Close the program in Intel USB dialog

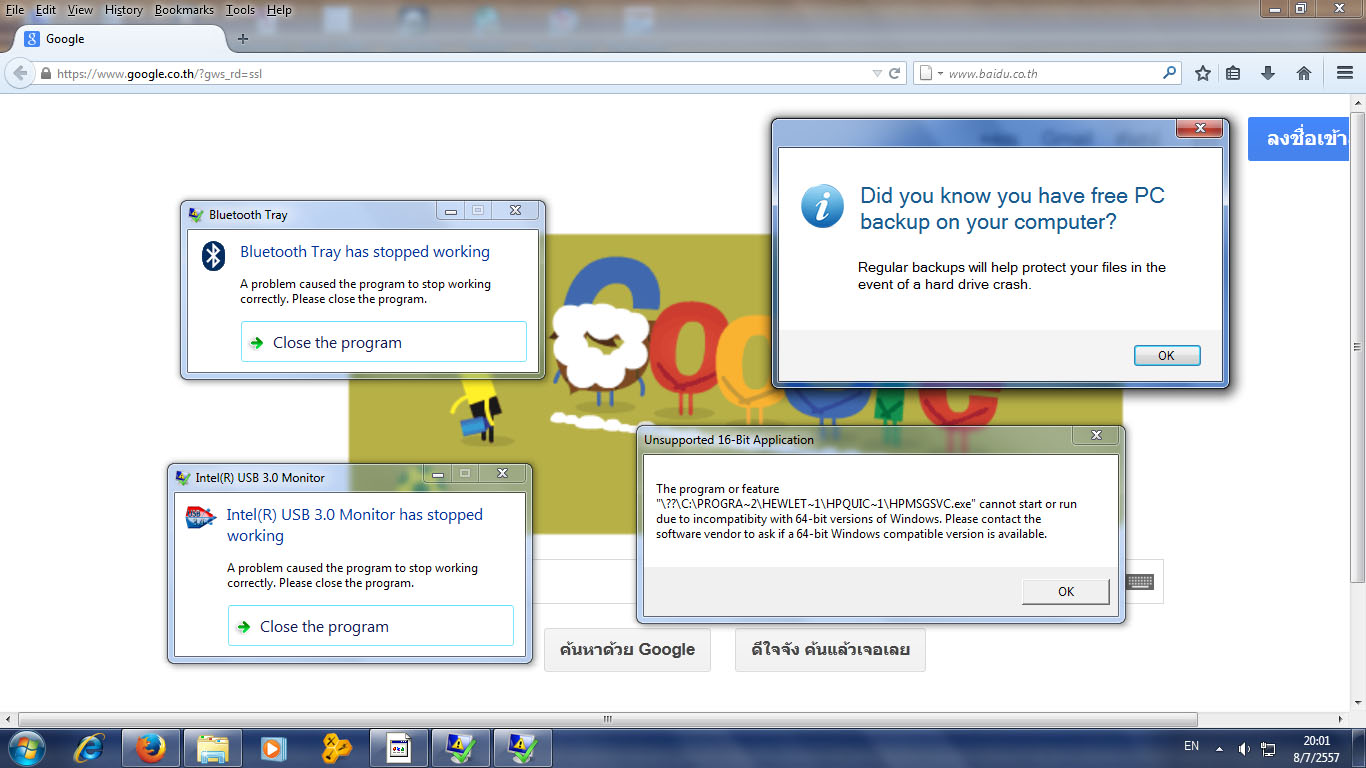point(371,626)
